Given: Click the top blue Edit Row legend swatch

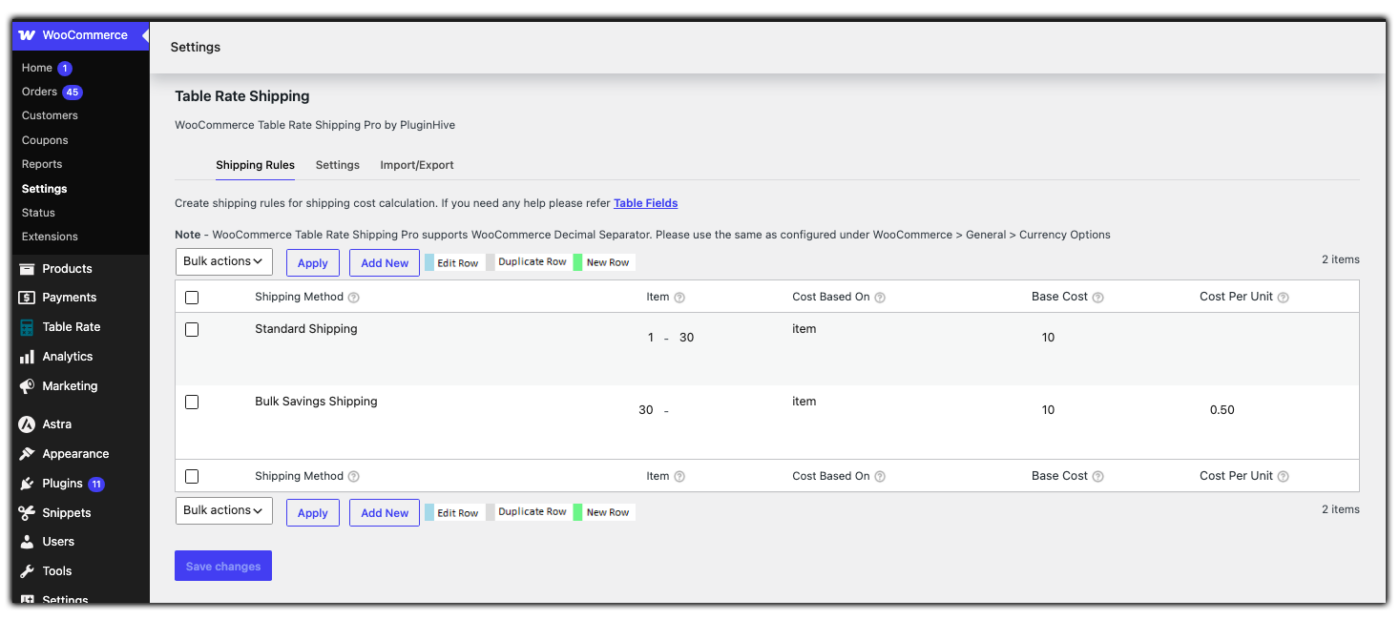Looking at the screenshot, I should tap(429, 263).
